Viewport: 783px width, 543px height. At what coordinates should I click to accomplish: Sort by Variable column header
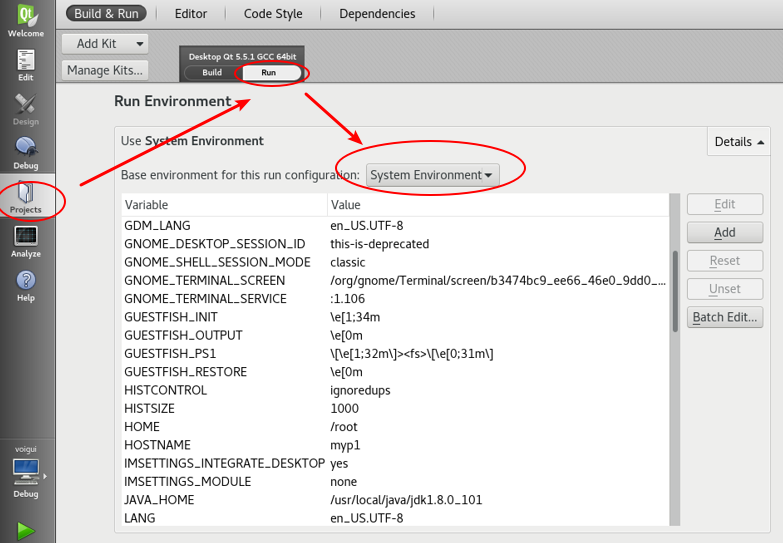tap(224, 205)
